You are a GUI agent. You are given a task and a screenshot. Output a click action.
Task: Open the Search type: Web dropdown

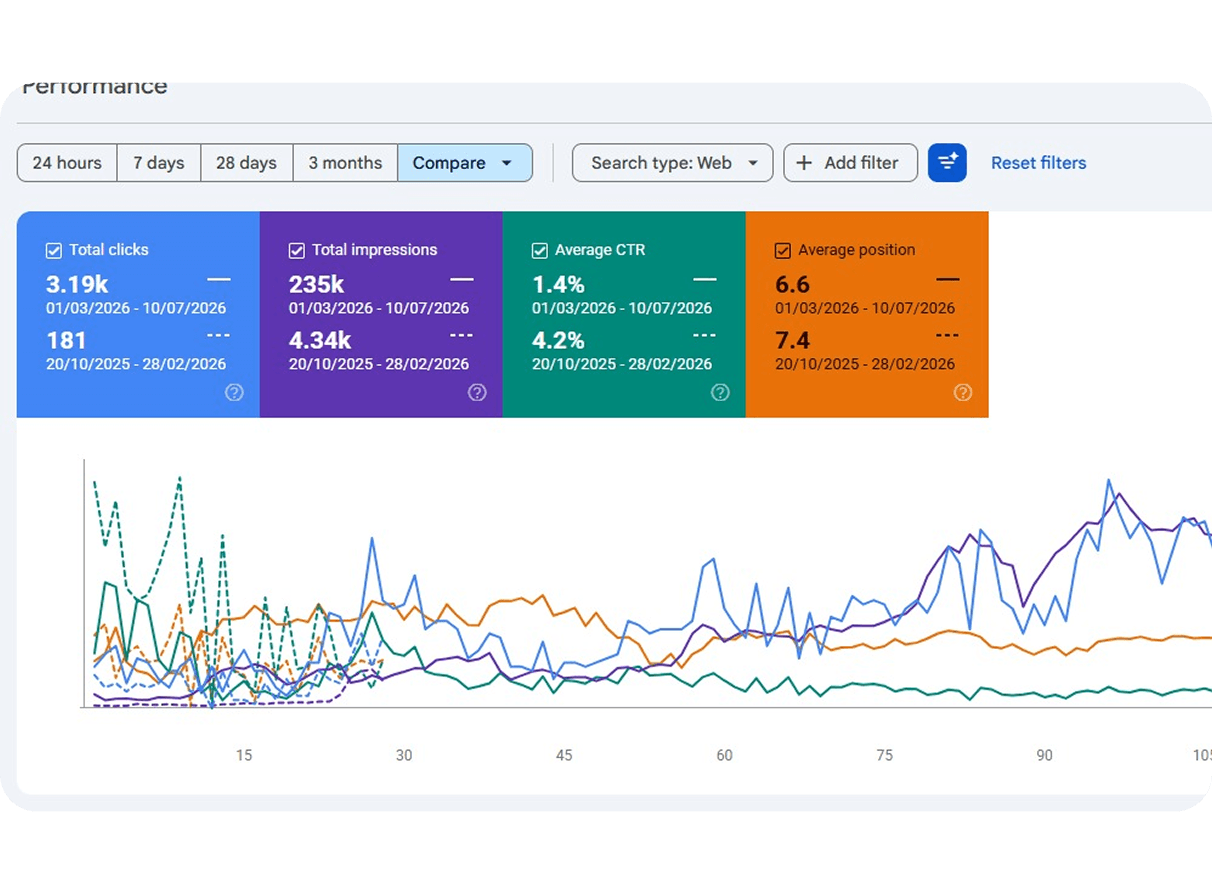[x=672, y=163]
